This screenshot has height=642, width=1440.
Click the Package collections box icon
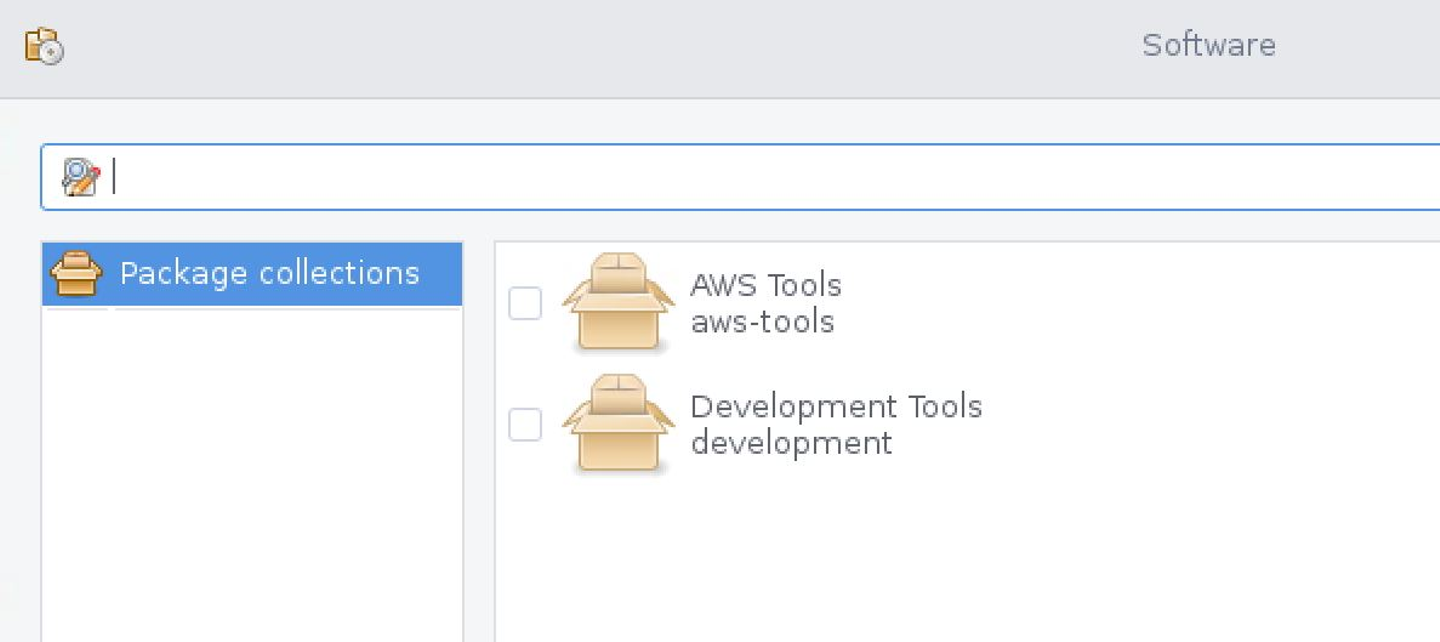point(76,273)
